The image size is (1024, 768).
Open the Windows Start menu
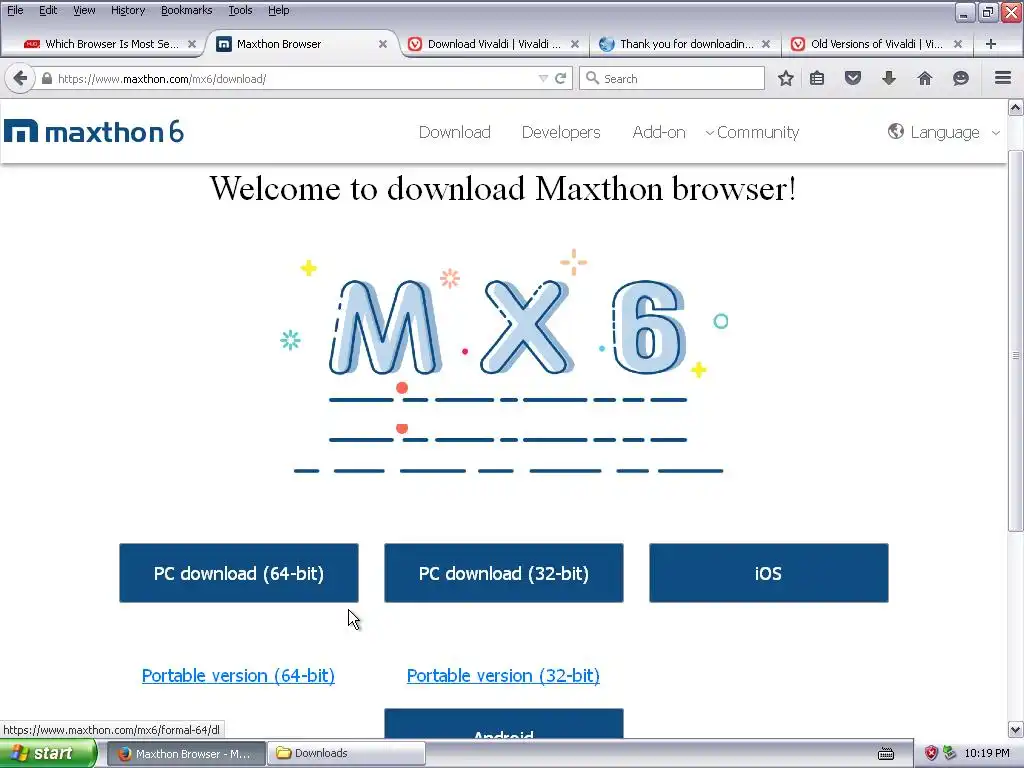tap(48, 754)
